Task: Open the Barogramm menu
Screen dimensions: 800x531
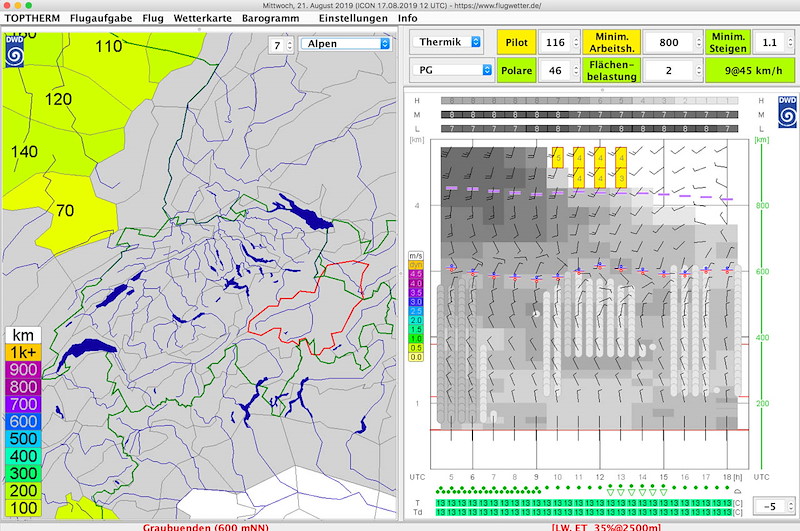Action: tap(270, 18)
